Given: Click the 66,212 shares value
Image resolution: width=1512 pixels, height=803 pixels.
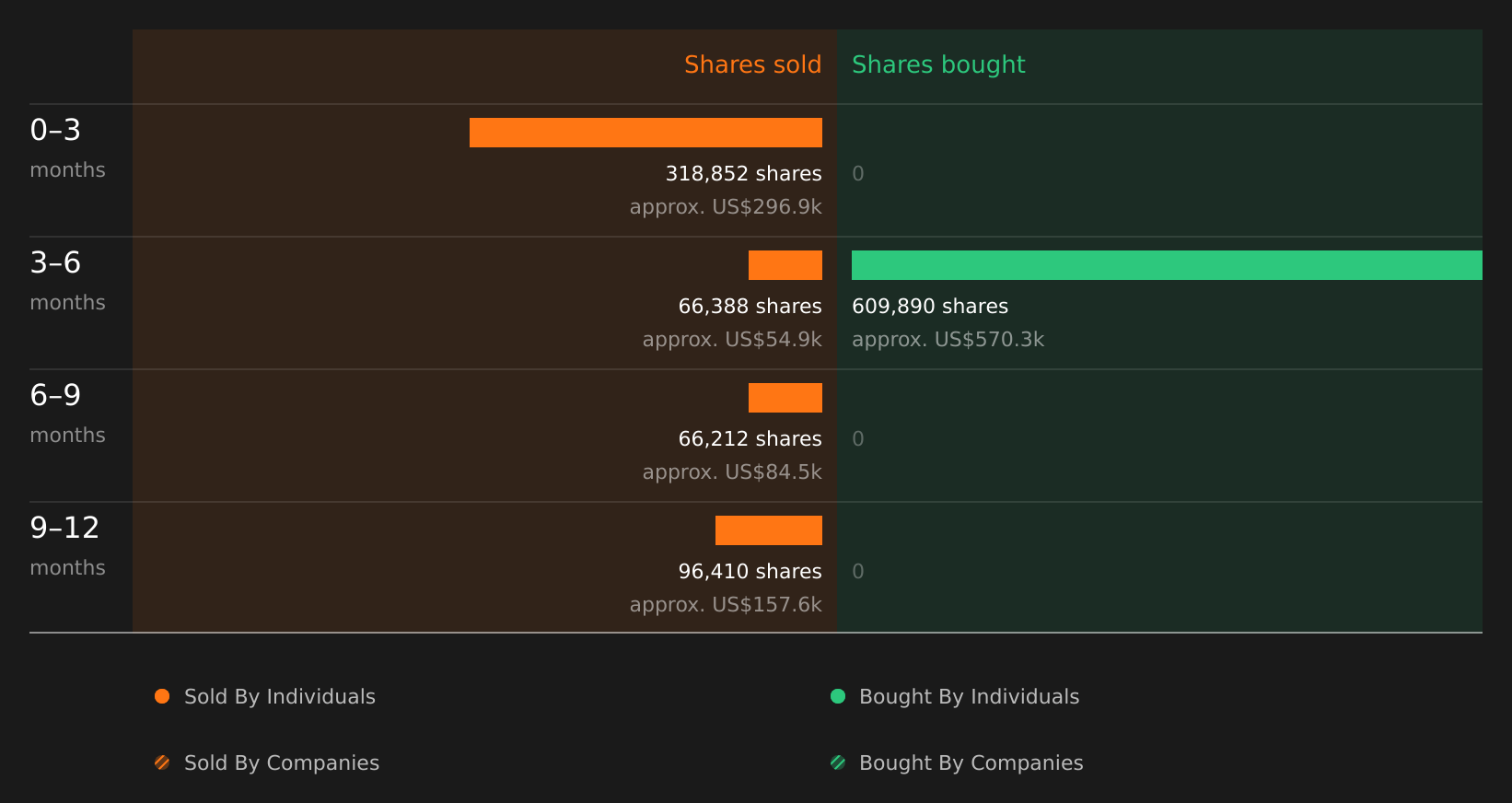Looking at the screenshot, I should tap(750, 439).
